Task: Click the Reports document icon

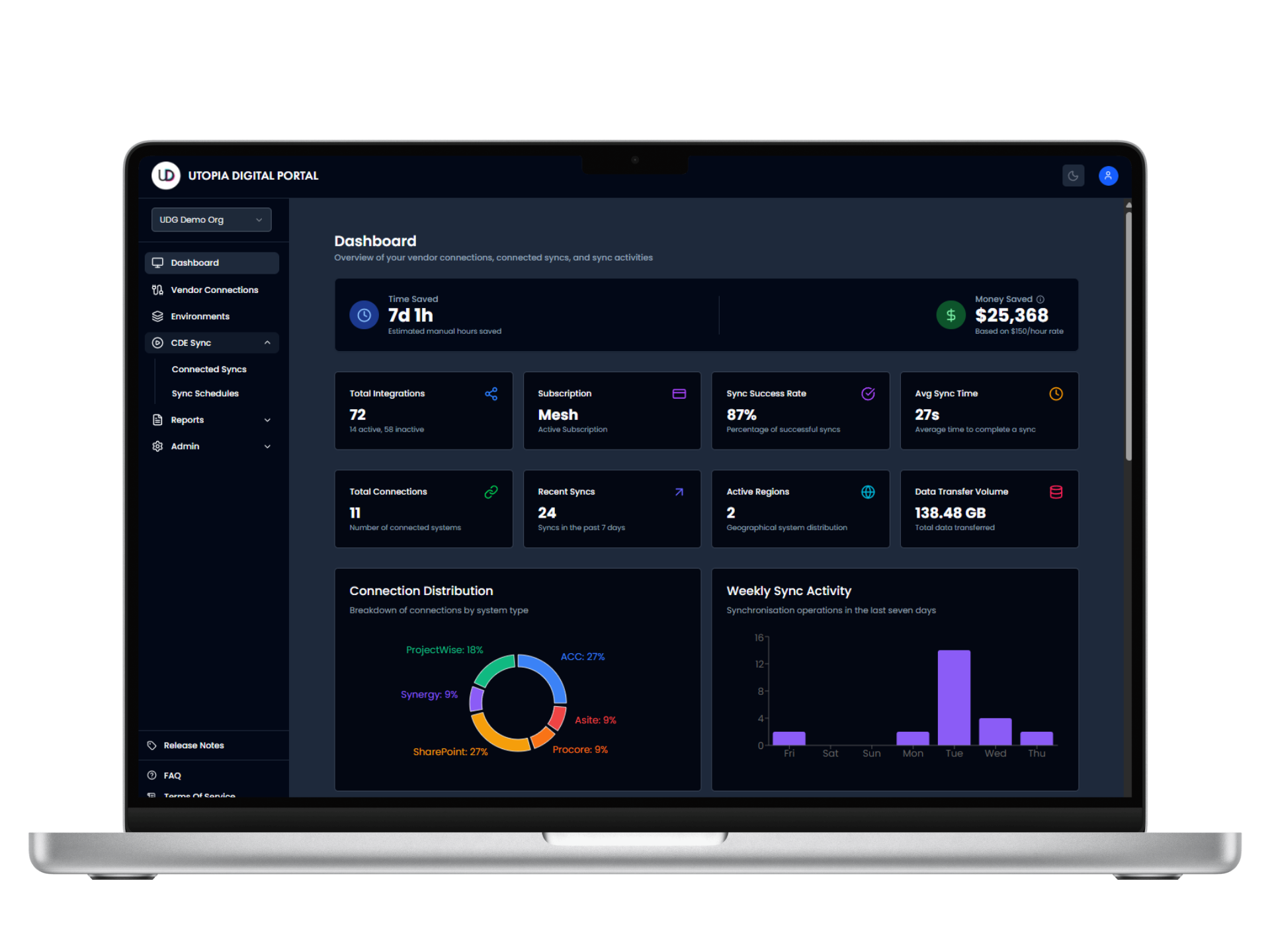Action: click(157, 420)
